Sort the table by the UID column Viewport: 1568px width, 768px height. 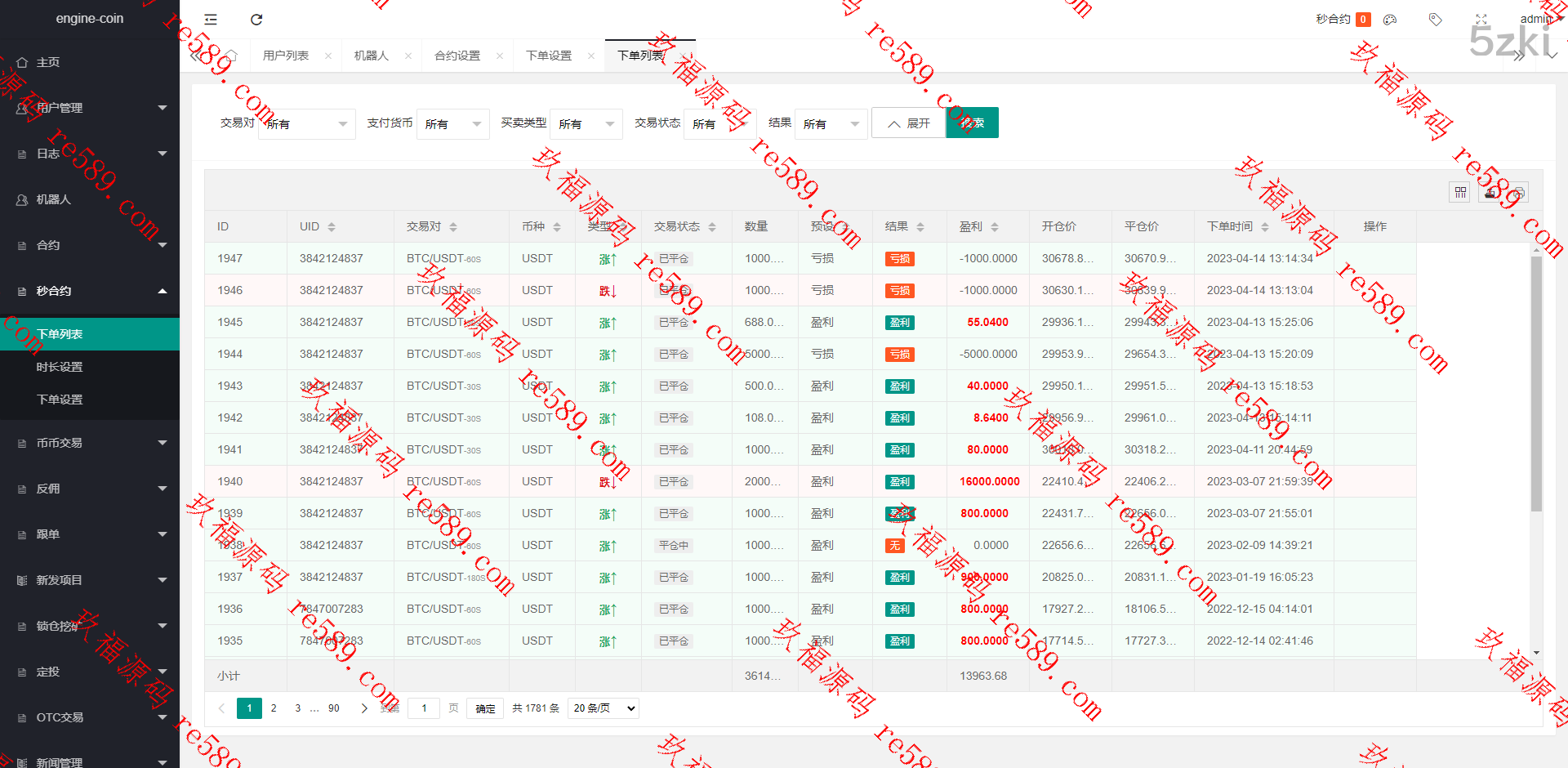click(x=332, y=227)
